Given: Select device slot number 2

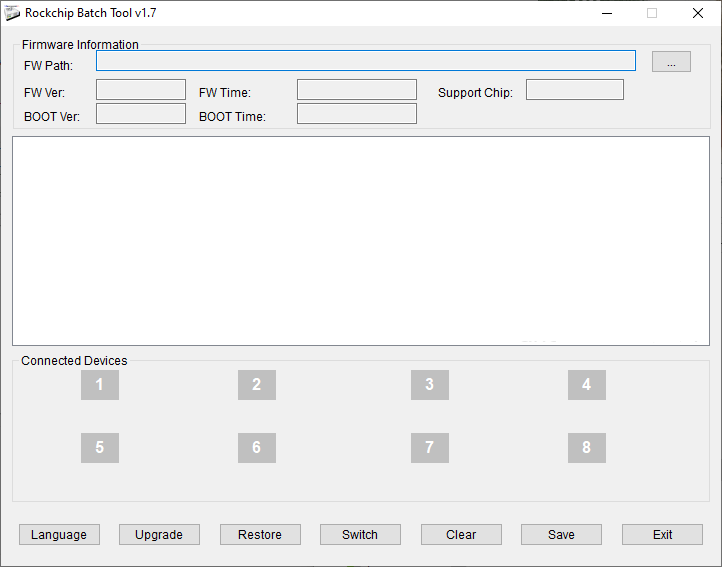Looking at the screenshot, I should pyautogui.click(x=256, y=385).
